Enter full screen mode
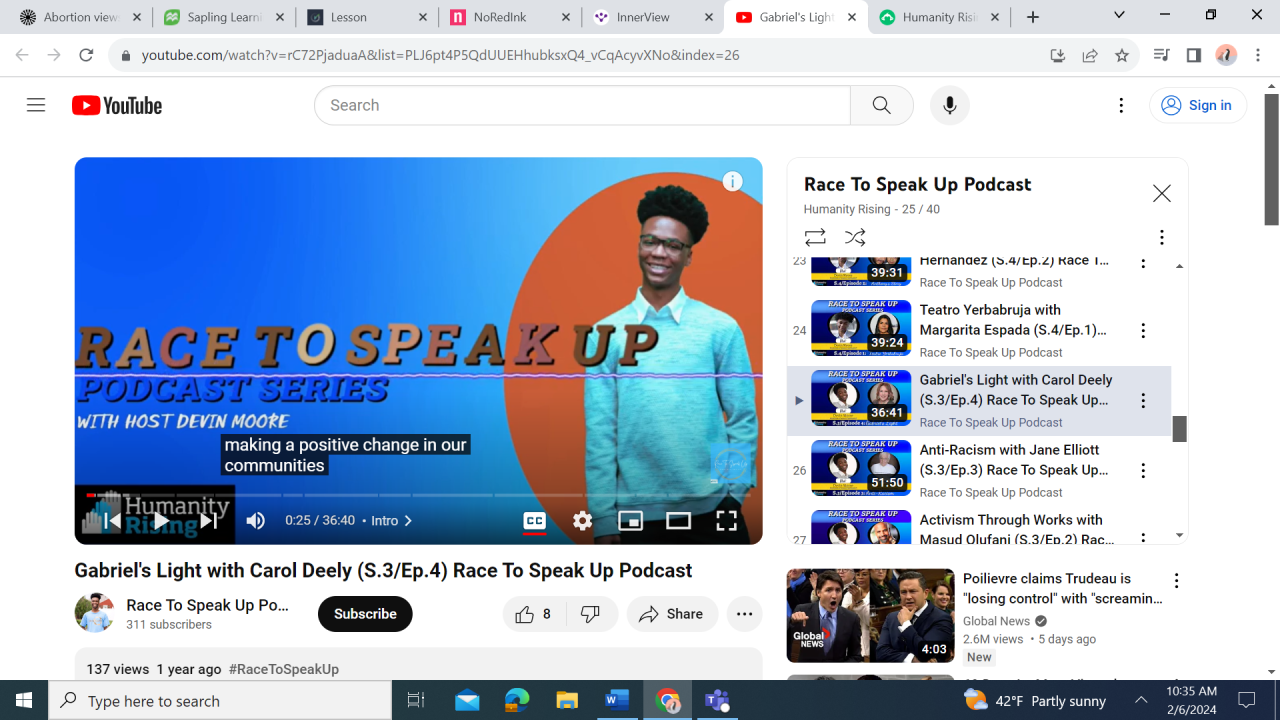Screen dimensions: 1280x720 pyautogui.click(x=727, y=520)
